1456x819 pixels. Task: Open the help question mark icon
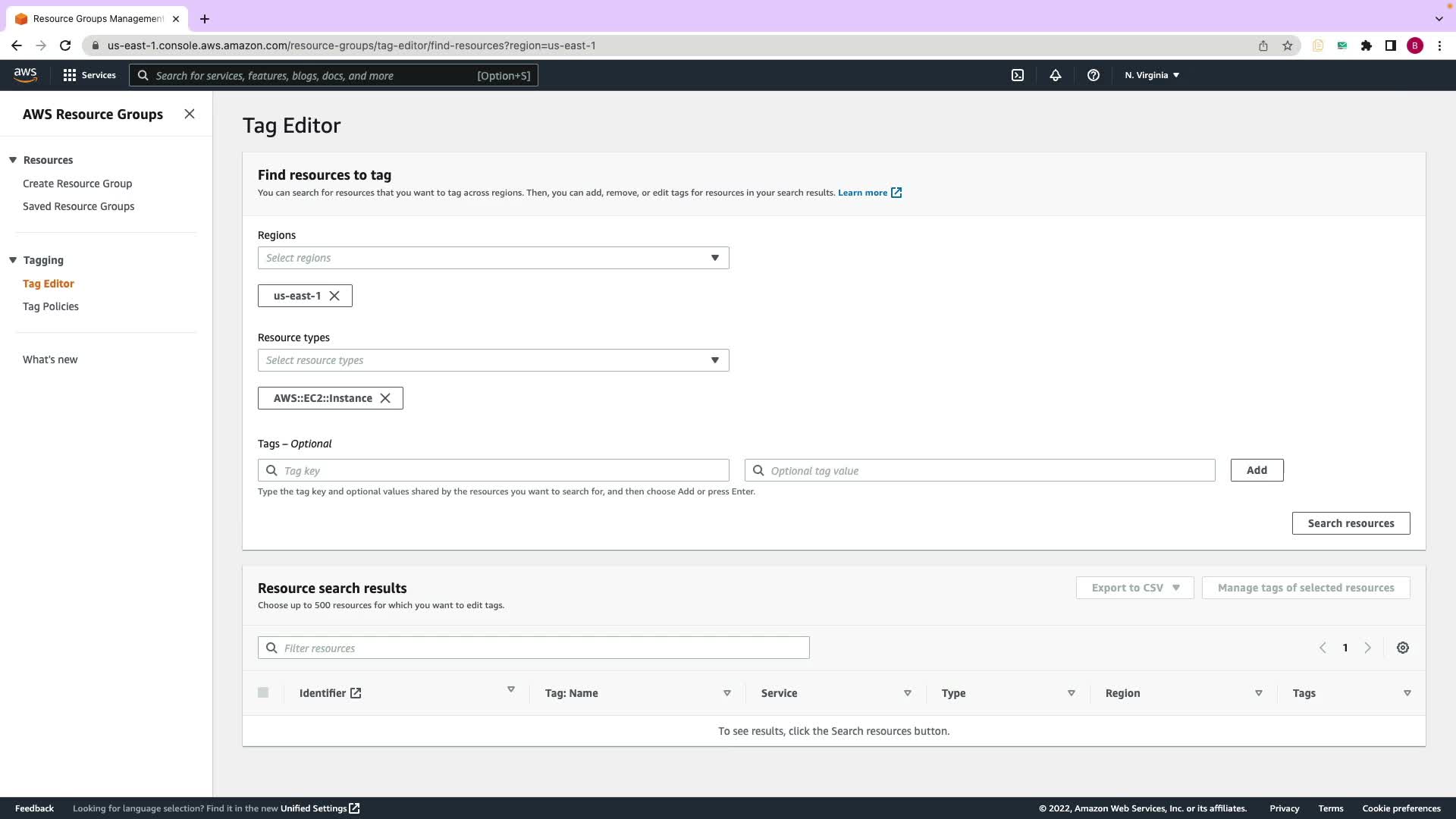point(1093,75)
